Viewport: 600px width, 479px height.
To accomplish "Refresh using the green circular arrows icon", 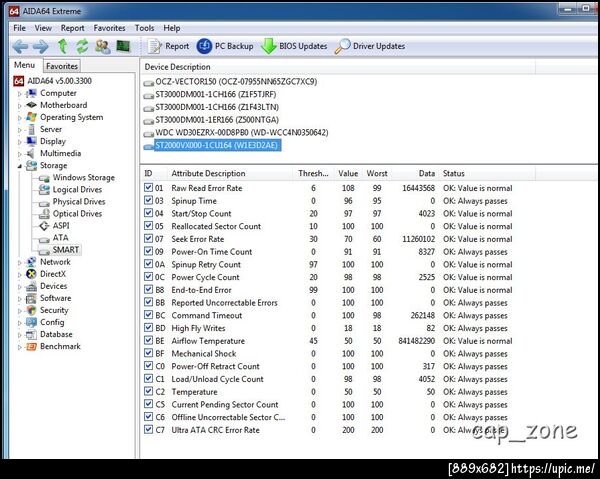I will click(x=82, y=46).
